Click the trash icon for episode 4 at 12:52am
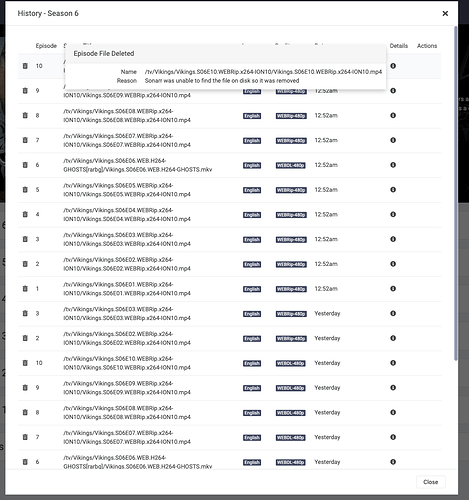The width and height of the screenshot is (469, 500). point(25,214)
